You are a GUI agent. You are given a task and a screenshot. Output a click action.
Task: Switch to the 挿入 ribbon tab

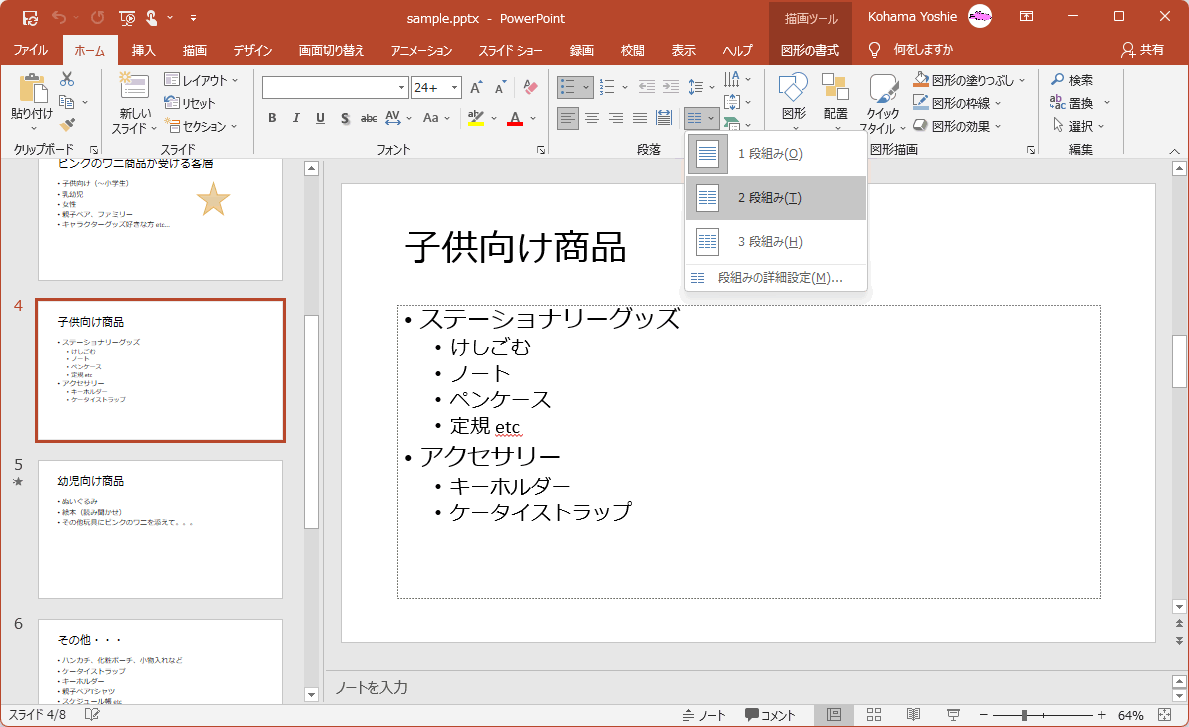pyautogui.click(x=144, y=50)
